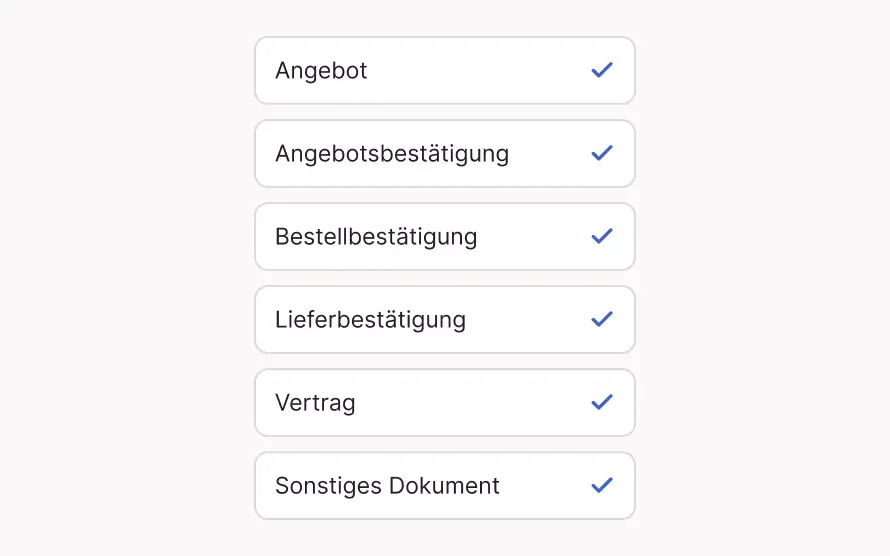Click the blue checkmark next to Angebot
890x556 pixels.
coord(601,70)
